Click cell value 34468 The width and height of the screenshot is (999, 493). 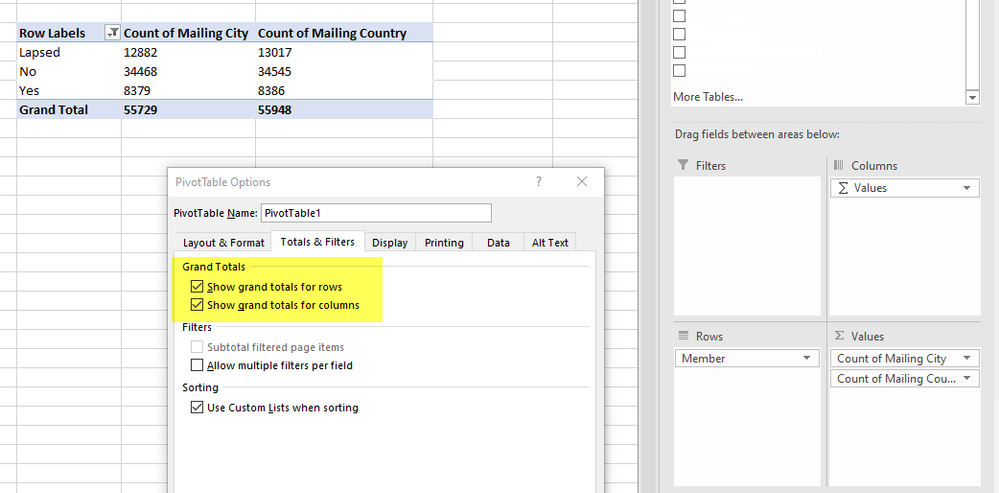[x=189, y=71]
